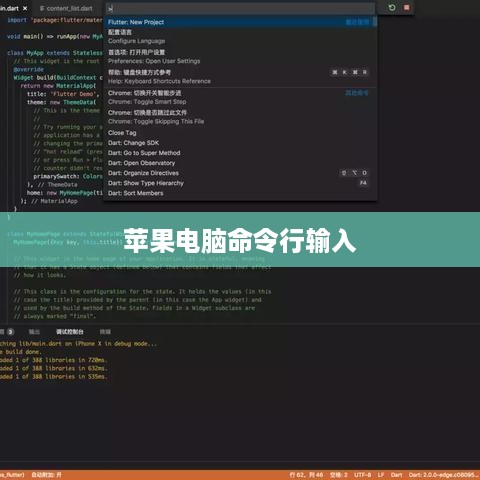480x480 pixels.
Task: Click the 'build done' debug console line
Action: (21, 352)
